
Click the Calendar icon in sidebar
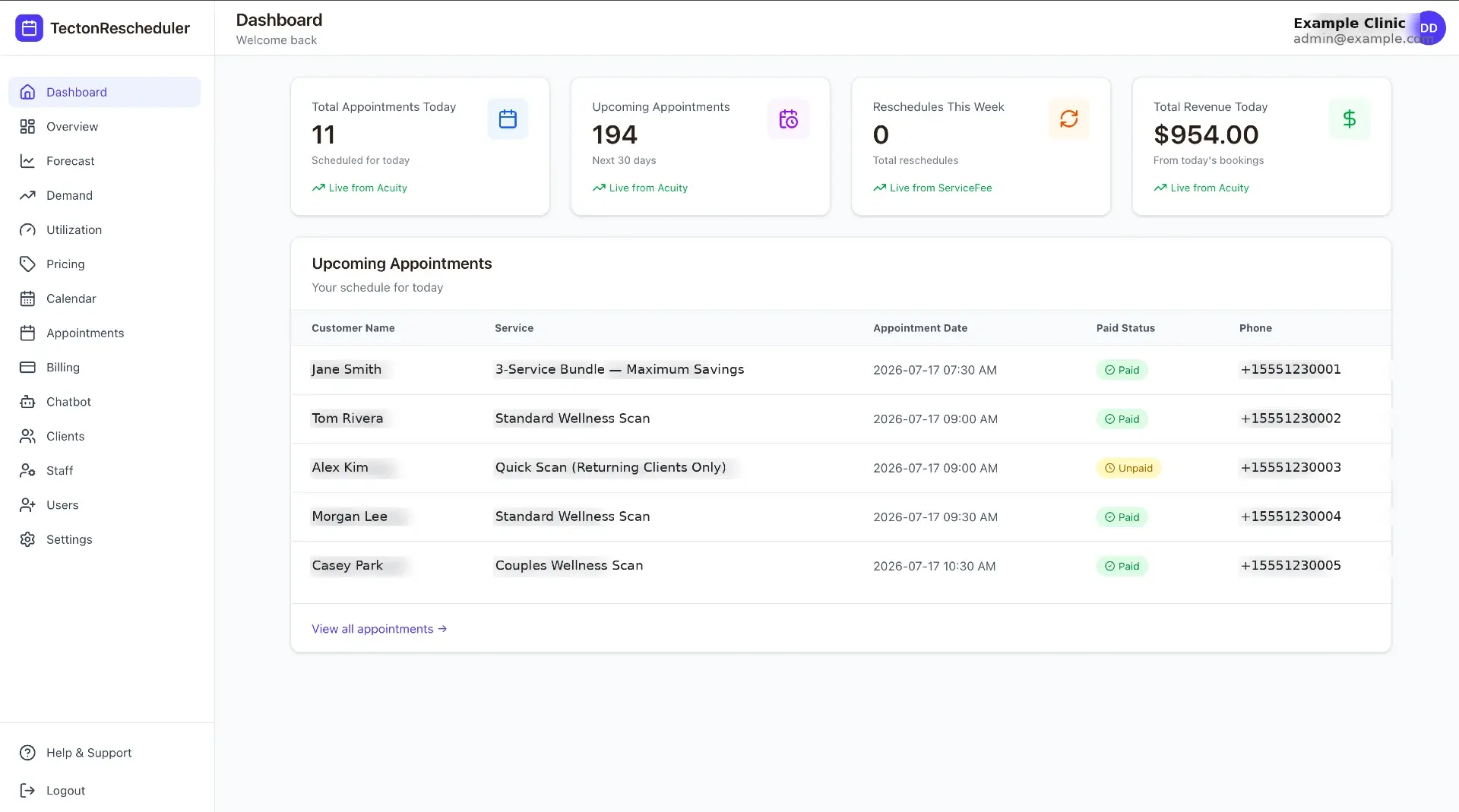[x=27, y=299]
